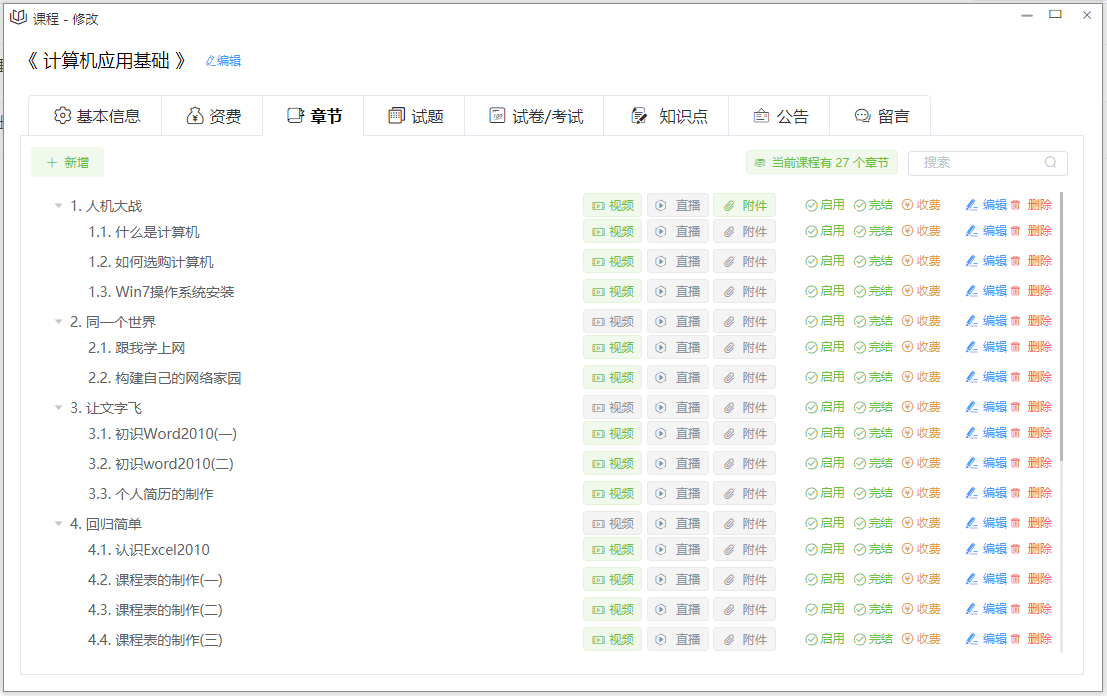
Task: Click 视频 for chapter 2. 同一个世界
Action: coord(612,321)
